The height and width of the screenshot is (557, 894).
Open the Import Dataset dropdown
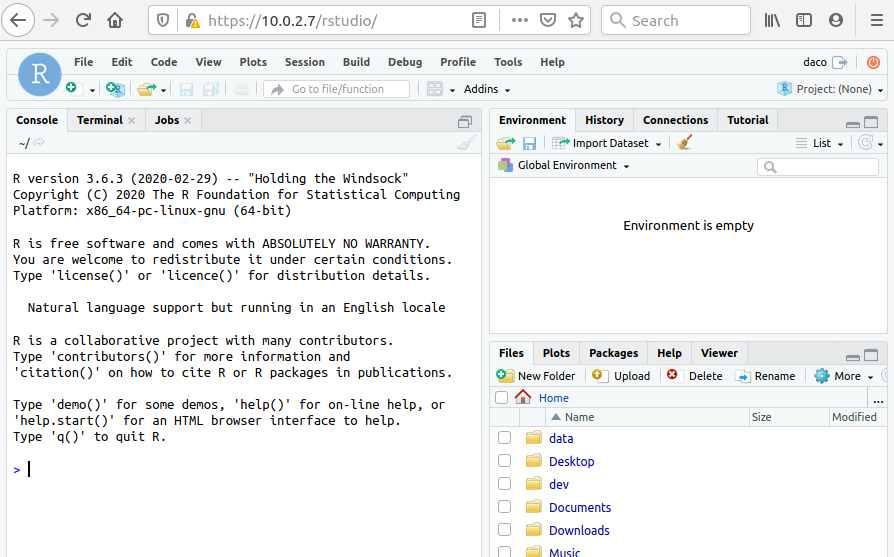pos(607,143)
